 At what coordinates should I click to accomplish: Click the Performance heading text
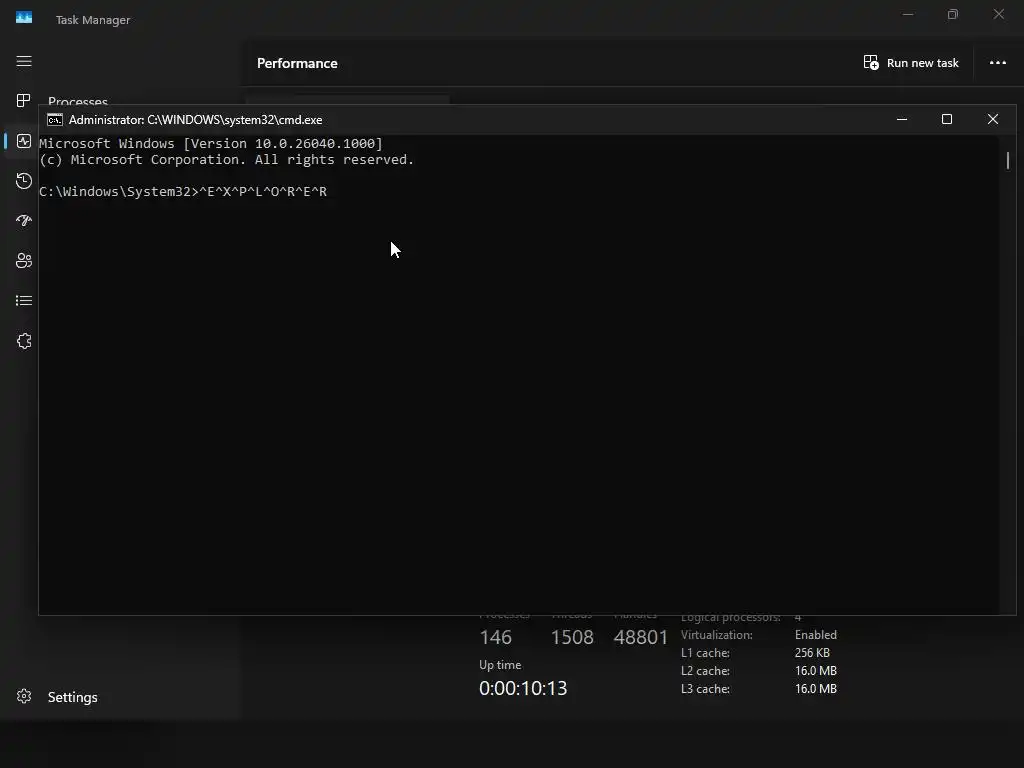click(297, 63)
